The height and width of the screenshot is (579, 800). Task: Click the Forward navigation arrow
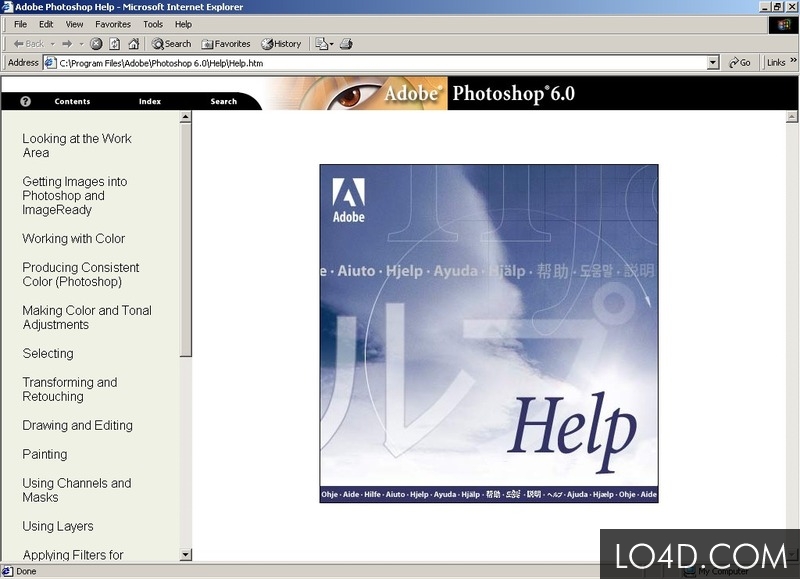(x=67, y=44)
